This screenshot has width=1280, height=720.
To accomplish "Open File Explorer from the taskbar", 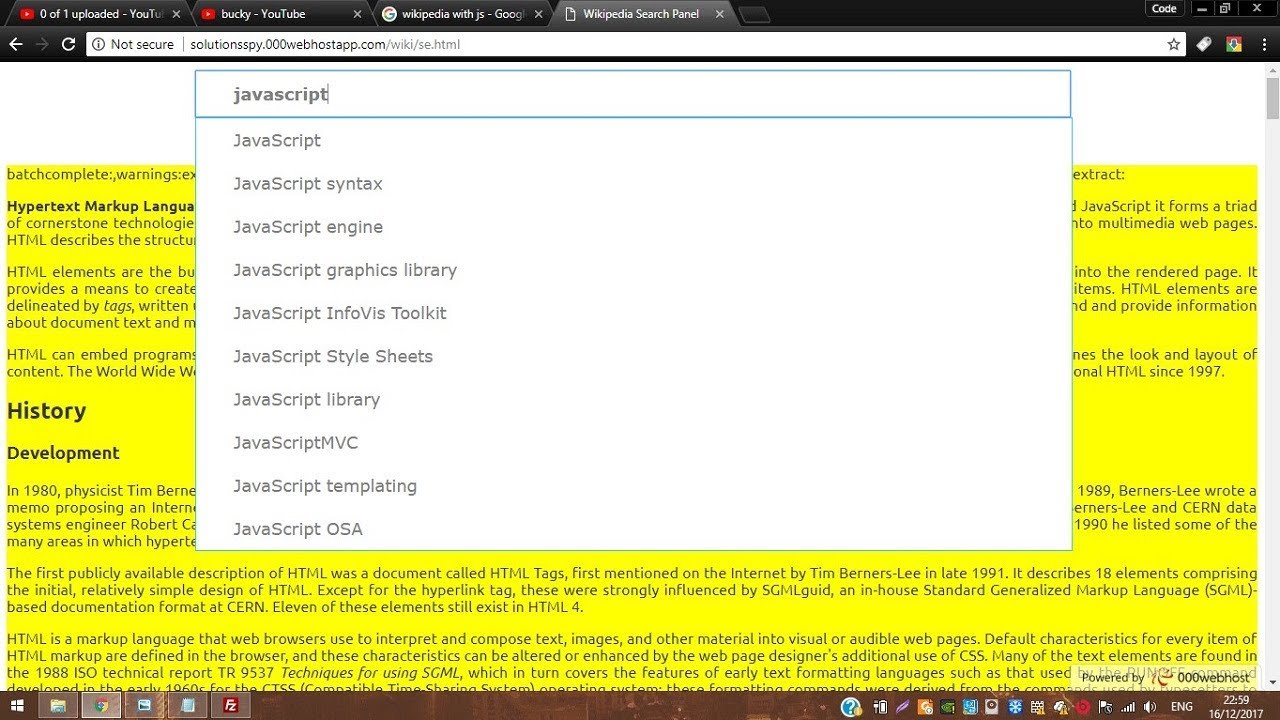I will (x=59, y=706).
